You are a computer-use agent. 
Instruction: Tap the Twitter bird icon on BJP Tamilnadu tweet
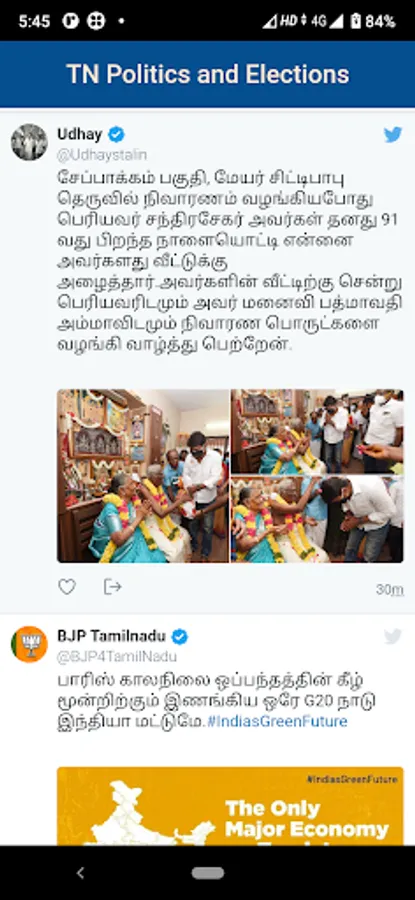pos(393,637)
